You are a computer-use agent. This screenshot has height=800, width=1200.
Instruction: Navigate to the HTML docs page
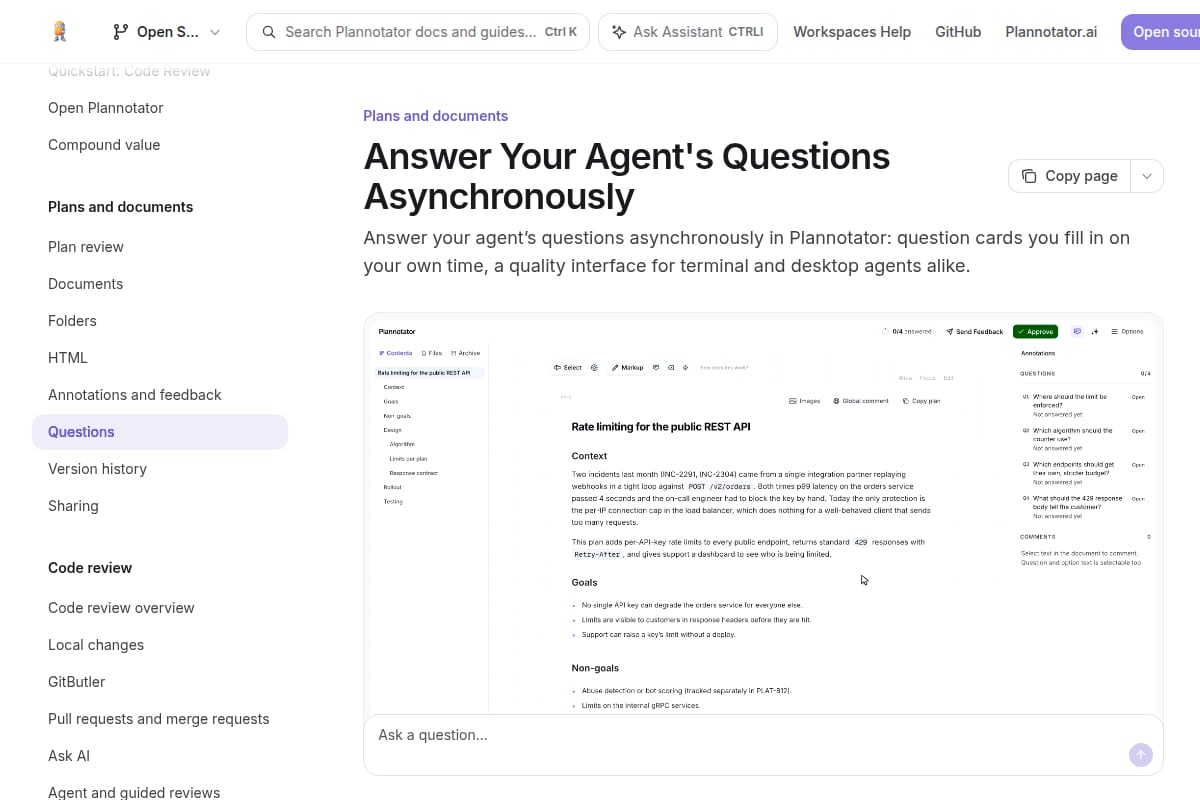[68, 358]
